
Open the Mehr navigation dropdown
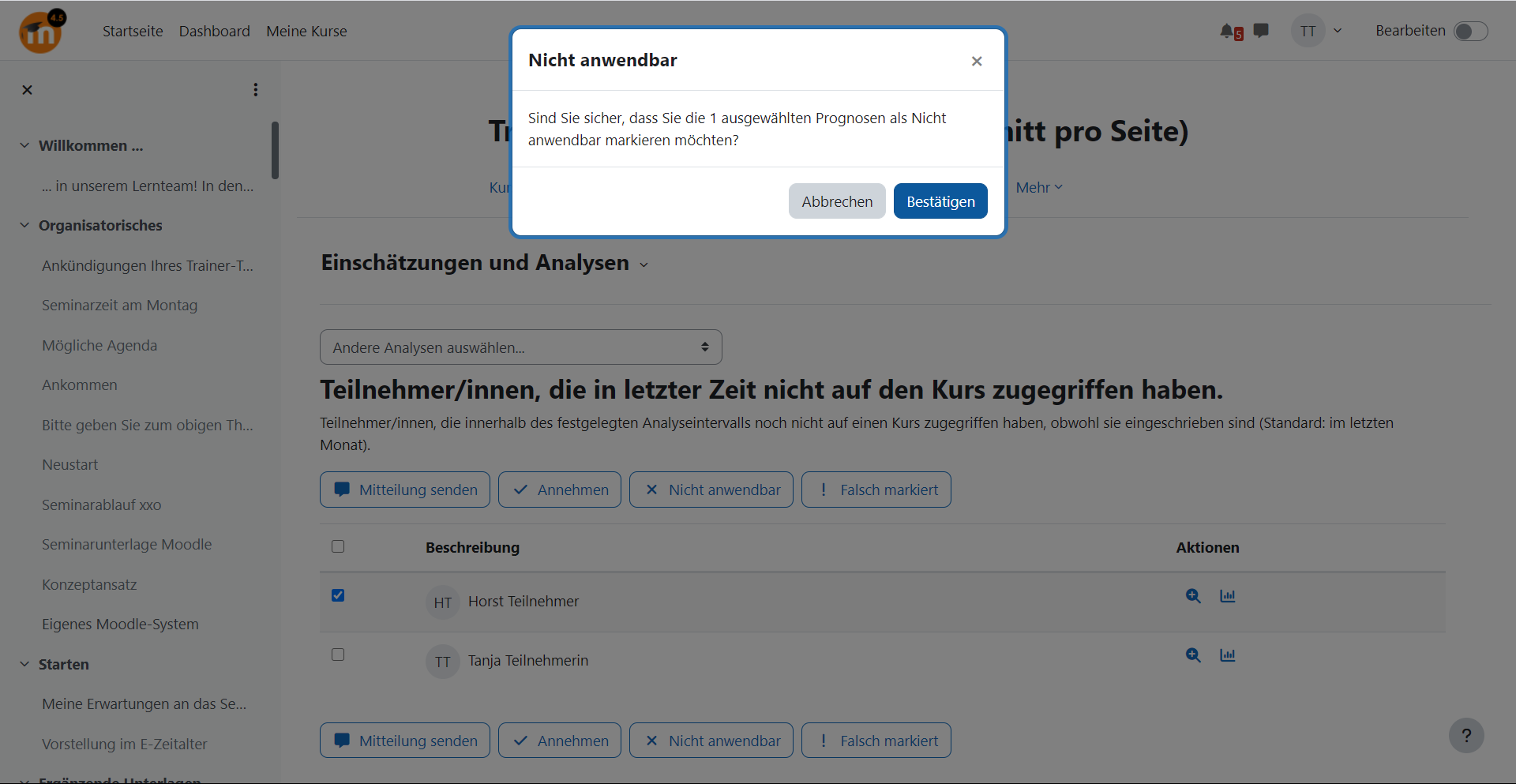1039,187
